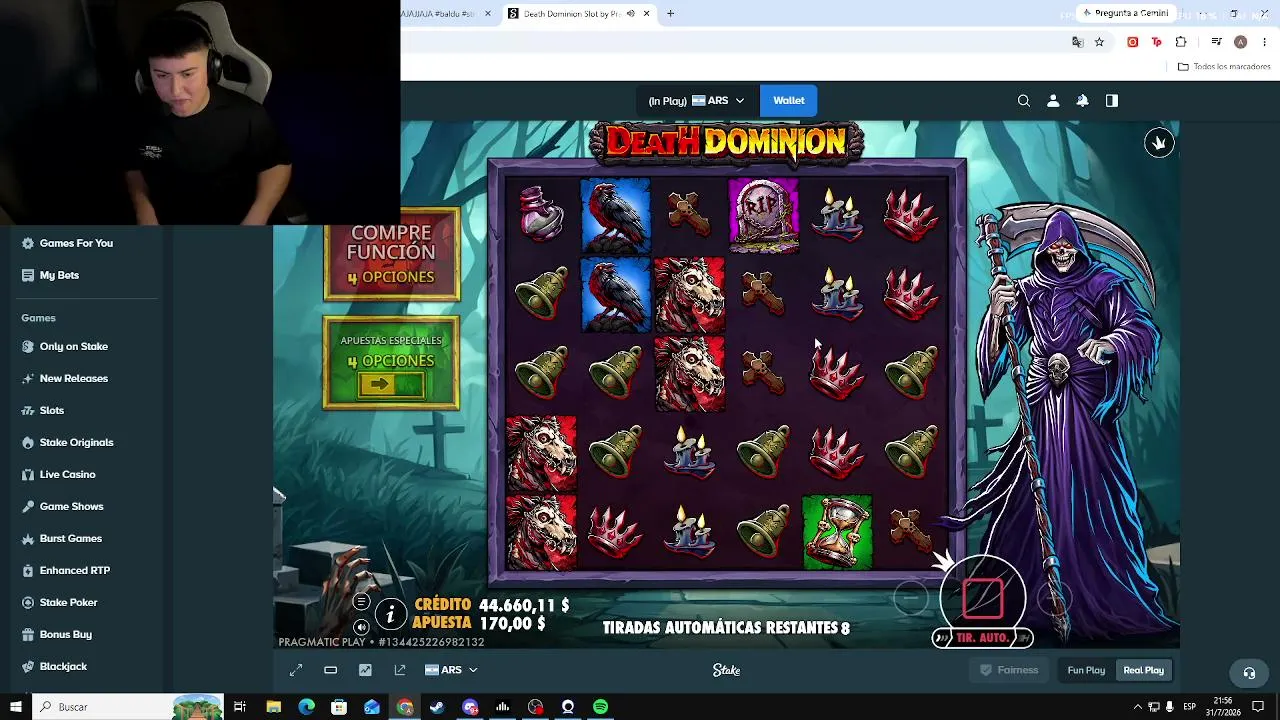Go to Game Shows
This screenshot has width=1280, height=720.
[71, 506]
